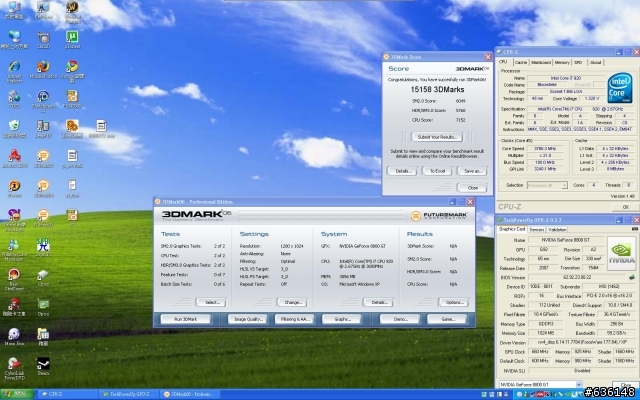The height and width of the screenshot is (400, 640).
Task: Click 15158 3DMarks score text
Action: pyautogui.click(x=437, y=89)
